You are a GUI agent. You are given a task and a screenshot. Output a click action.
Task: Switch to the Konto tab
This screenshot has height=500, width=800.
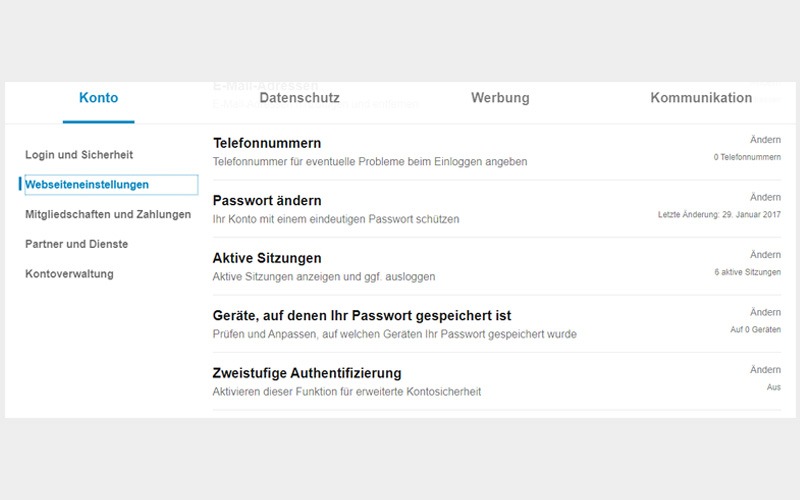pos(98,98)
